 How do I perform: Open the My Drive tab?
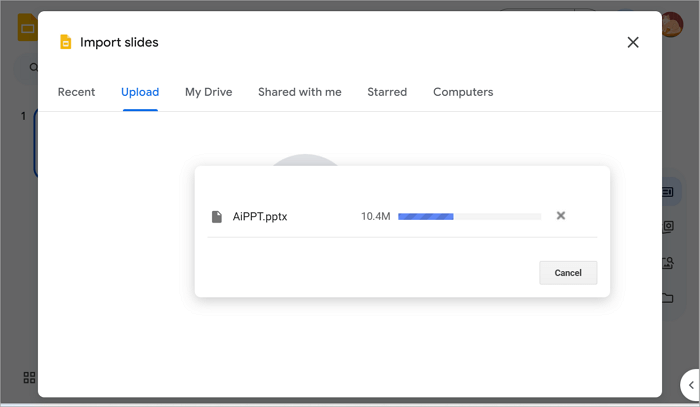208,92
